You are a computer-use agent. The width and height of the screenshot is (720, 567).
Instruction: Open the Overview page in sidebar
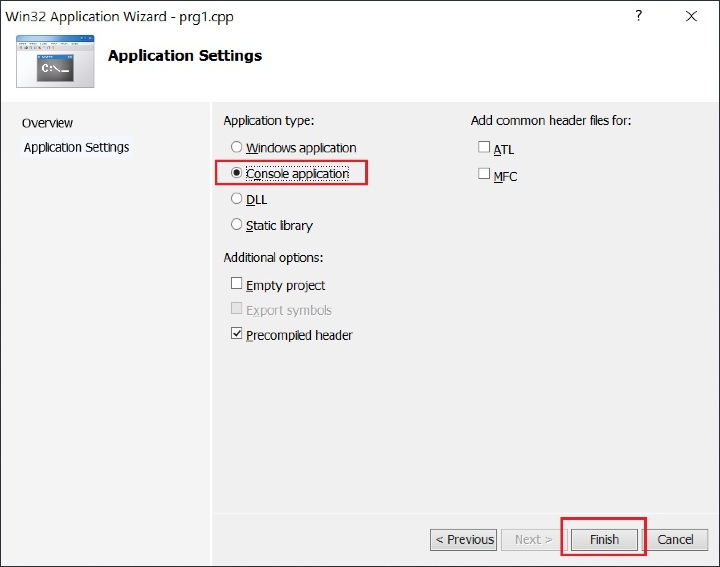47,123
